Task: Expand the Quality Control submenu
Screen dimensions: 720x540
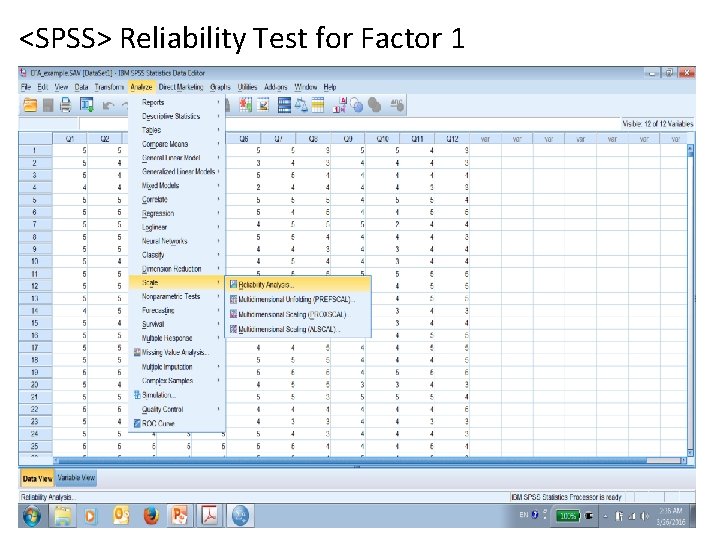Action: [177, 409]
